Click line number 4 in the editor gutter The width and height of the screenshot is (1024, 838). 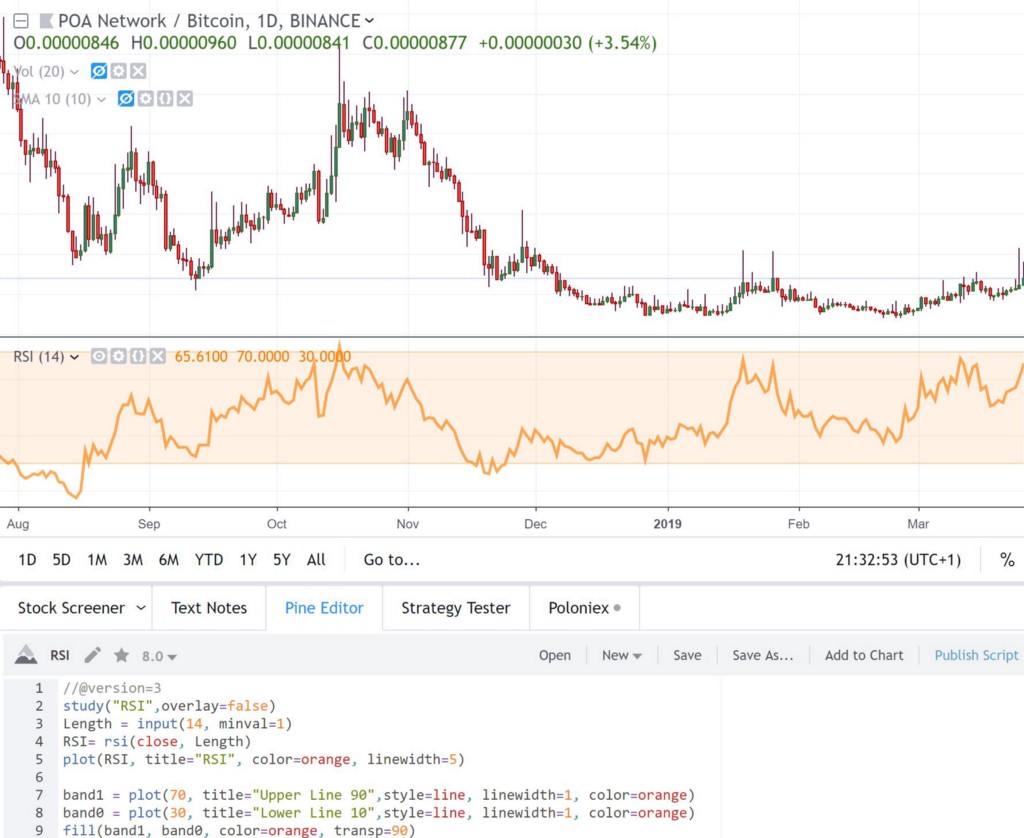coord(39,741)
